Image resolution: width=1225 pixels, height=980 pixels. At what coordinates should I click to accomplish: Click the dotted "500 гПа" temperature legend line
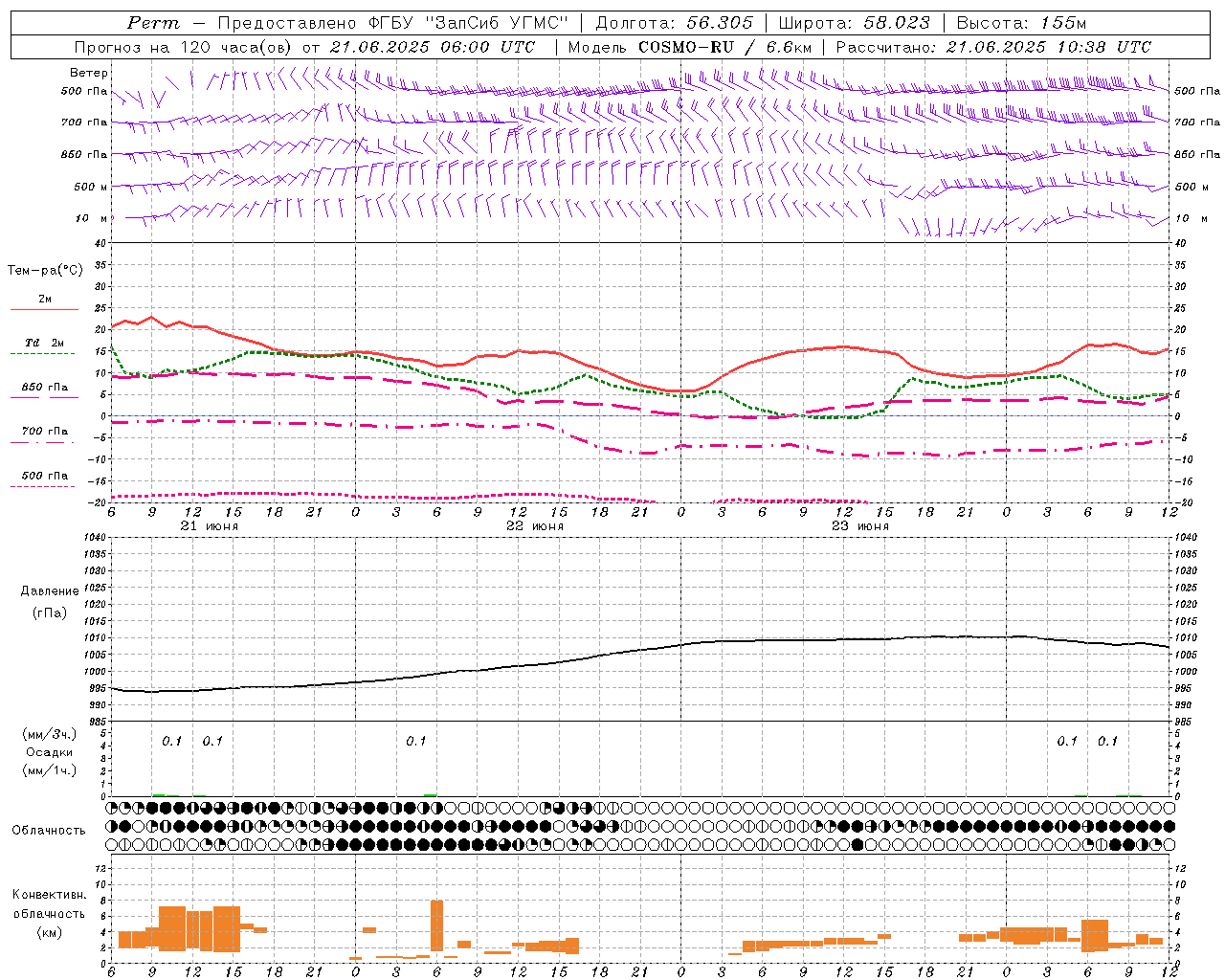click(x=42, y=486)
